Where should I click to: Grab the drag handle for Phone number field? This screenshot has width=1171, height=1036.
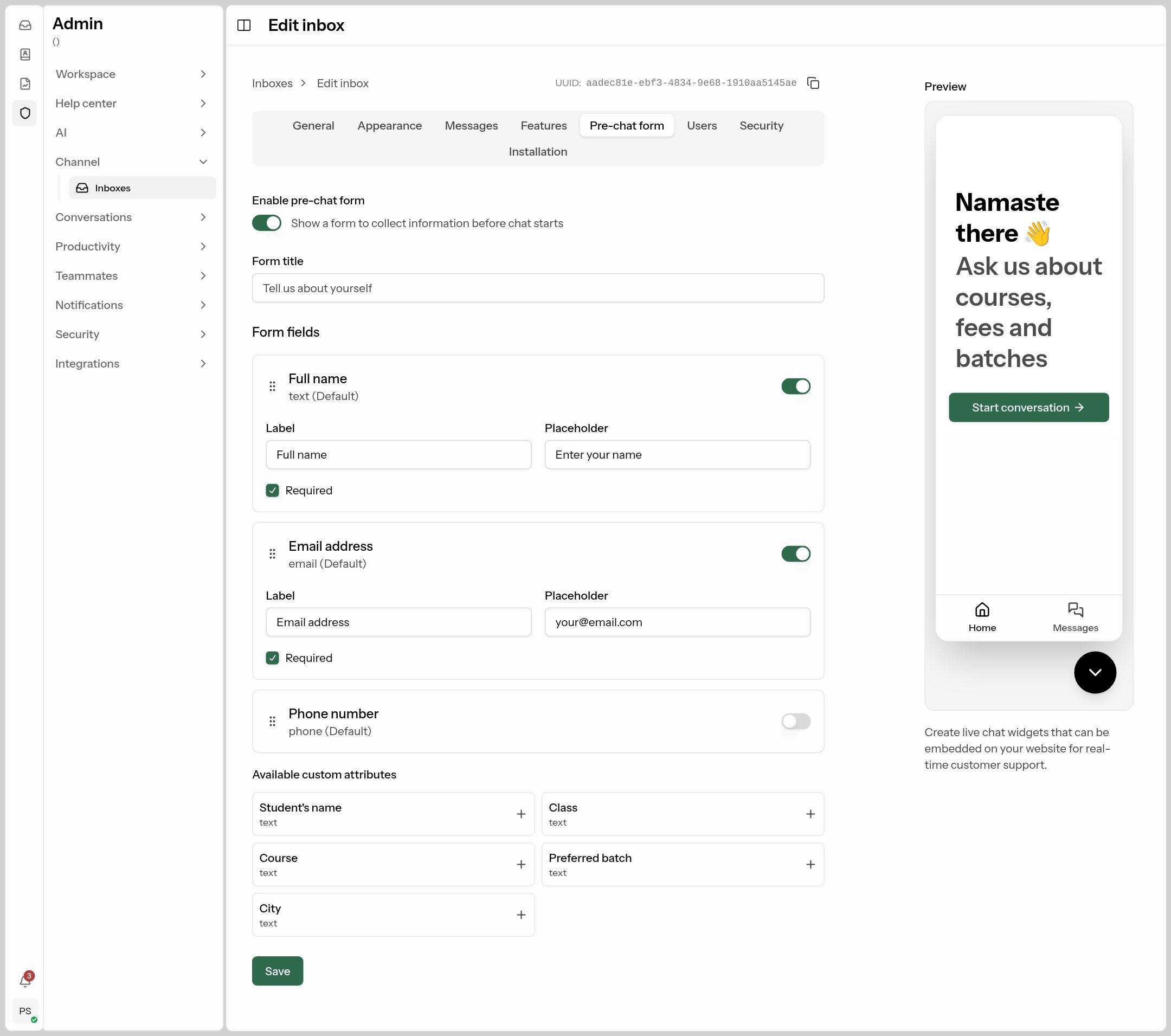[x=273, y=721]
